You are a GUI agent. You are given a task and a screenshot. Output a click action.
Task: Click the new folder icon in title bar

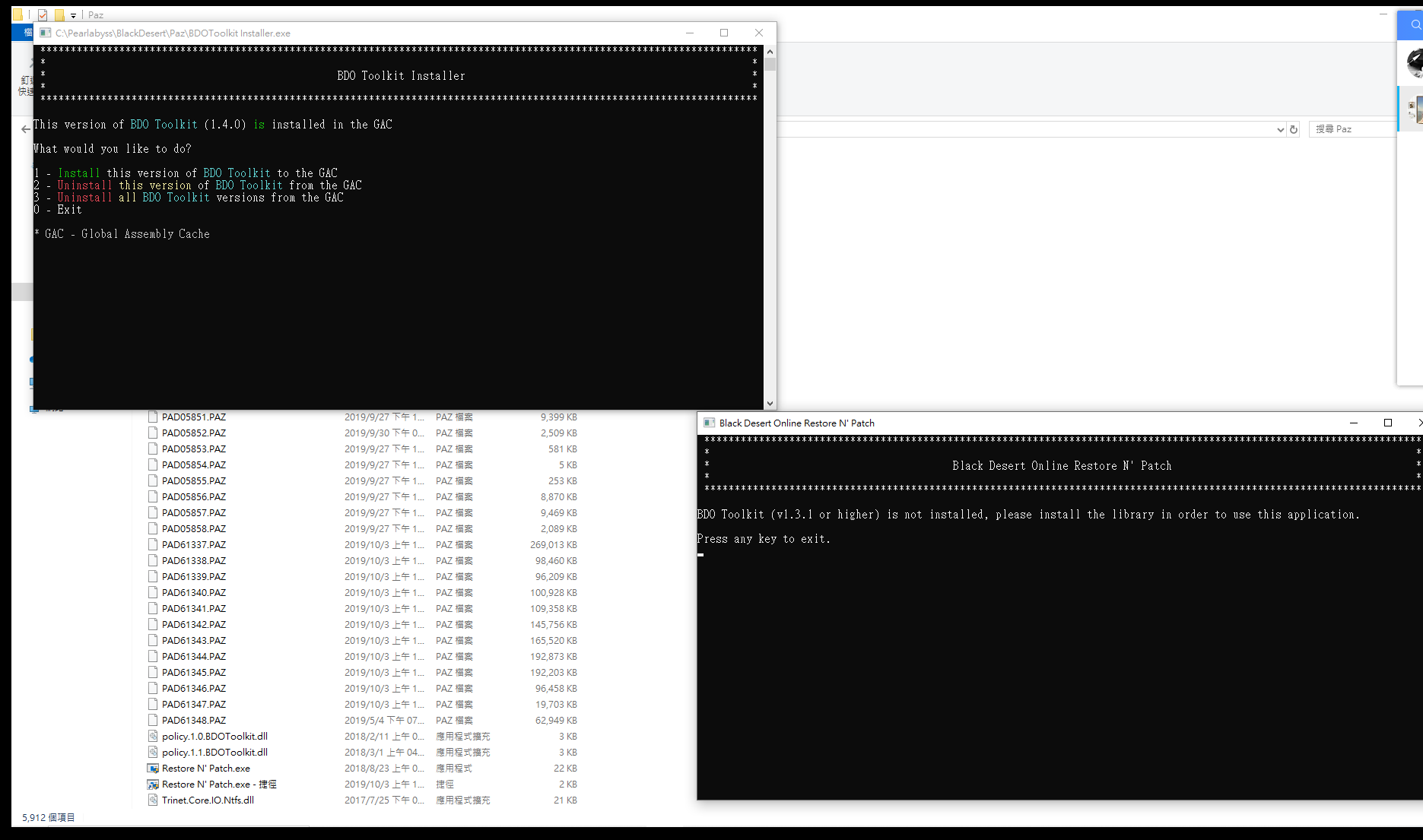[x=59, y=14]
